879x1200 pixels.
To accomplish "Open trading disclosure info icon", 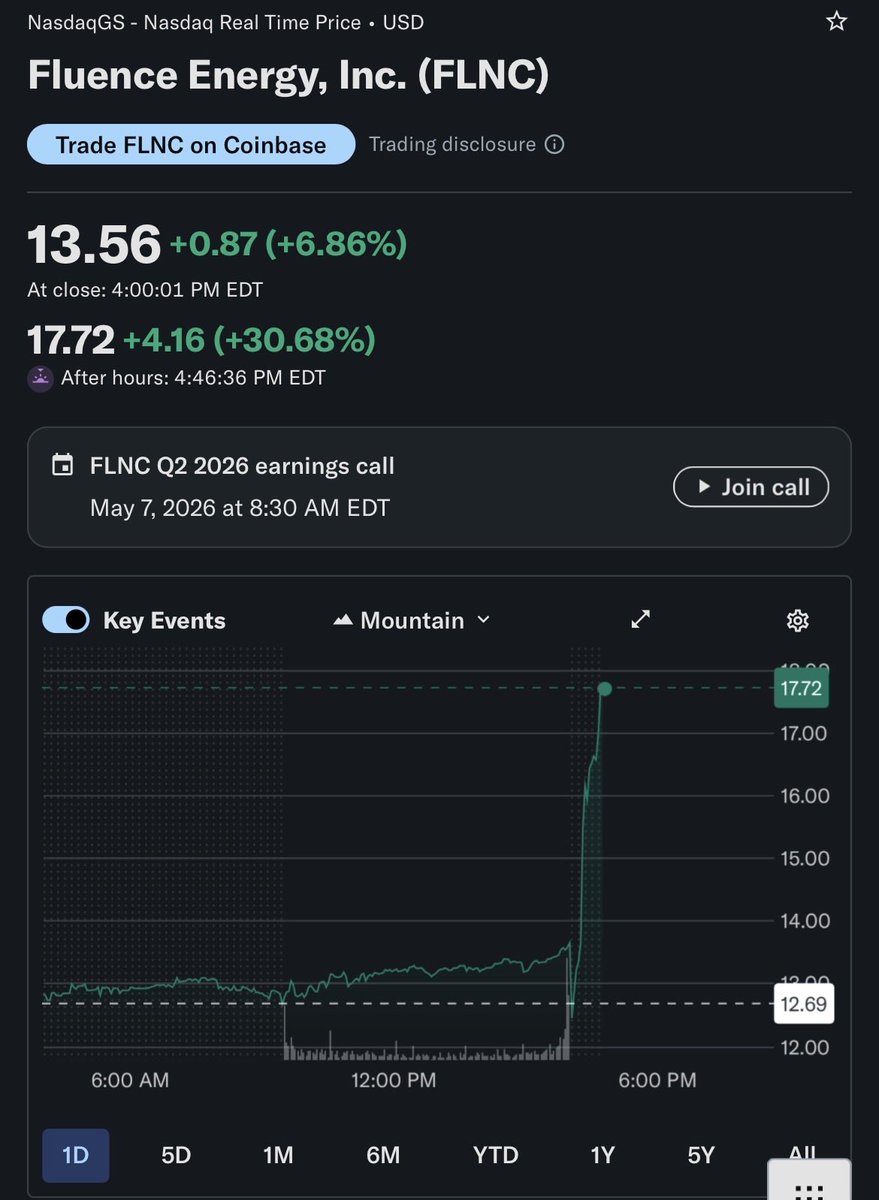I will [x=554, y=145].
